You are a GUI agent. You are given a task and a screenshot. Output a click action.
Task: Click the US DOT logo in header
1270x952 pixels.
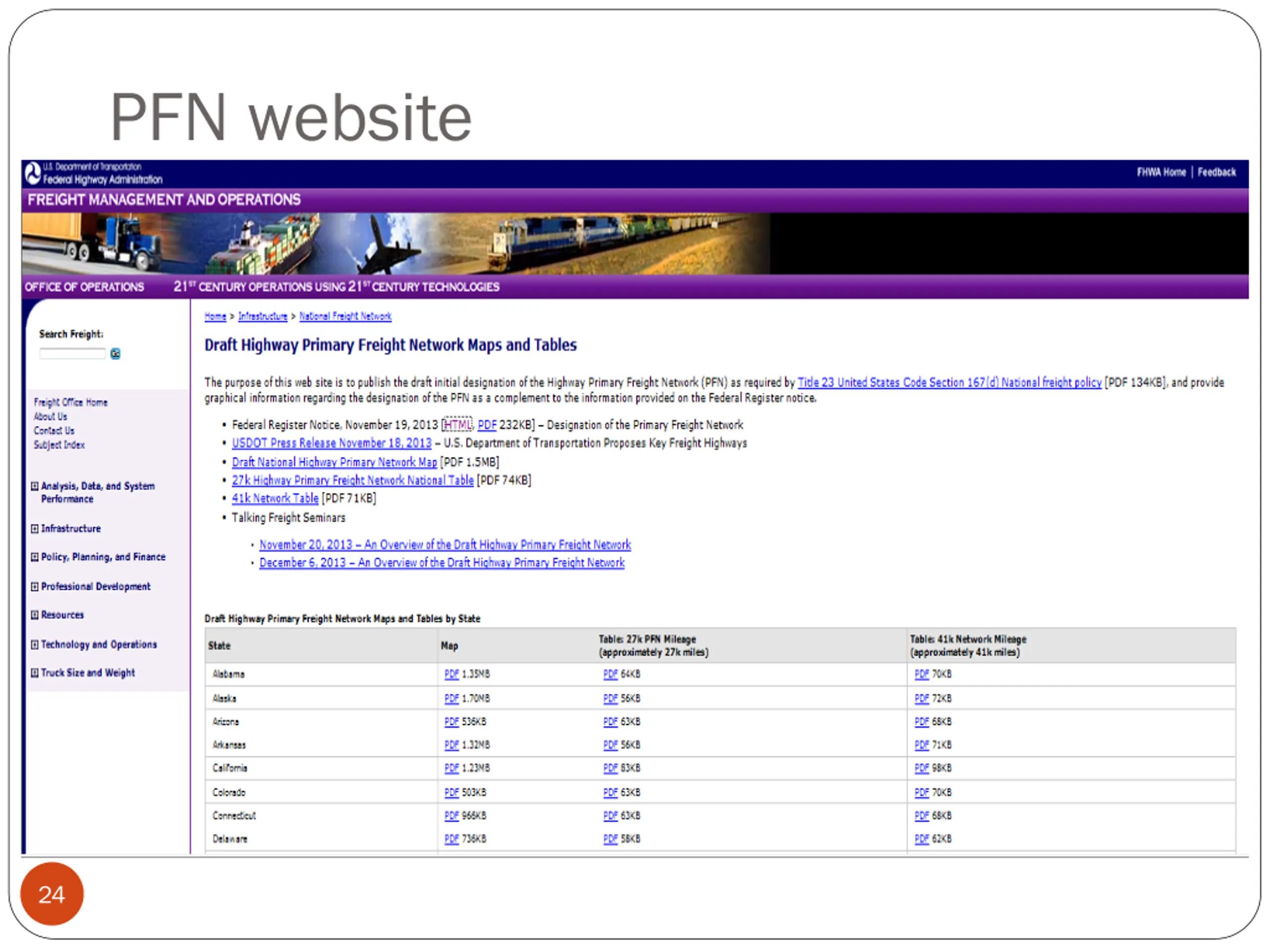click(34, 174)
